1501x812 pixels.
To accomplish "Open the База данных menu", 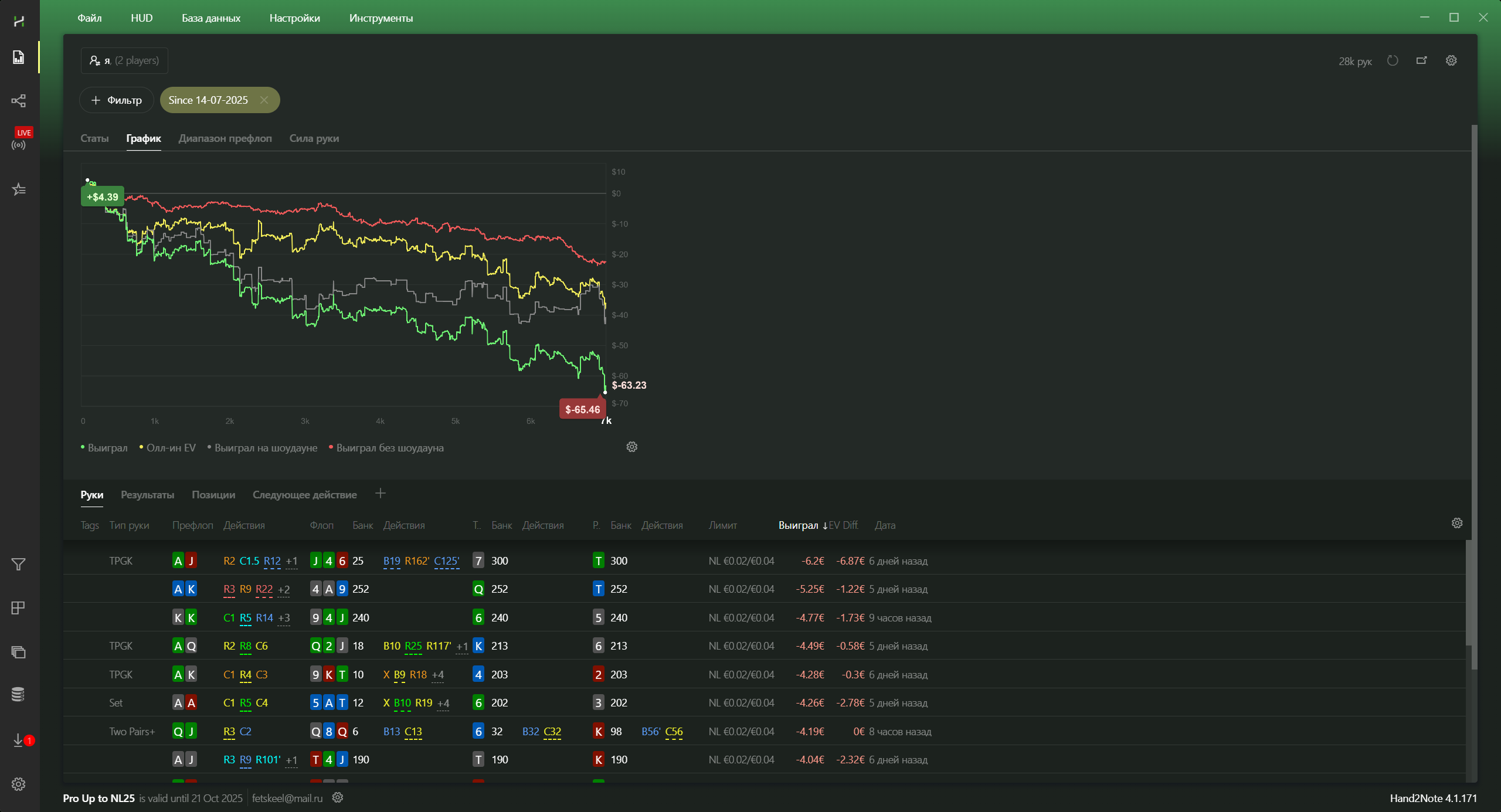I will coord(211,18).
